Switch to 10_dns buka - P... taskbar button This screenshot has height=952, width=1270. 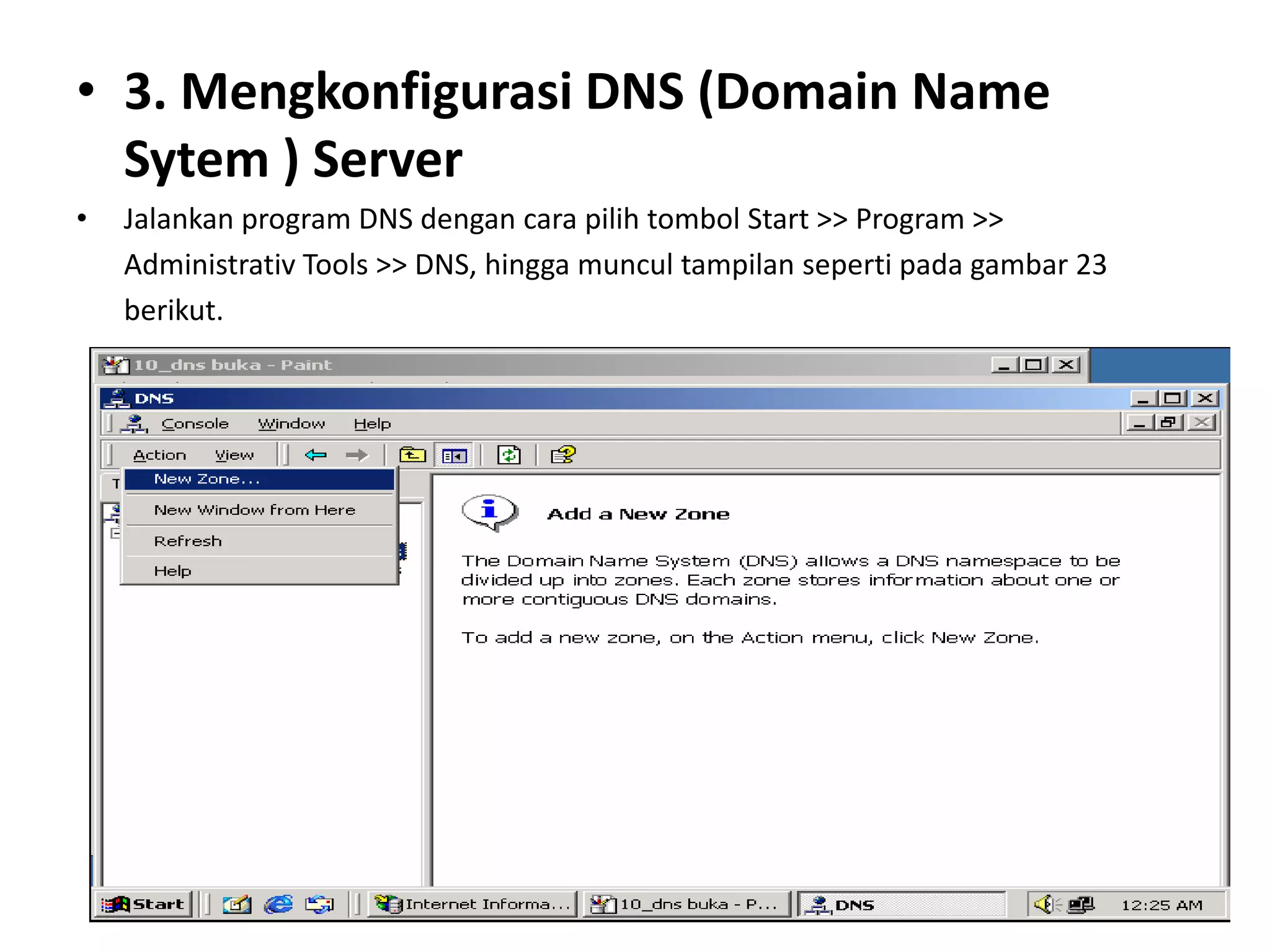(x=686, y=904)
